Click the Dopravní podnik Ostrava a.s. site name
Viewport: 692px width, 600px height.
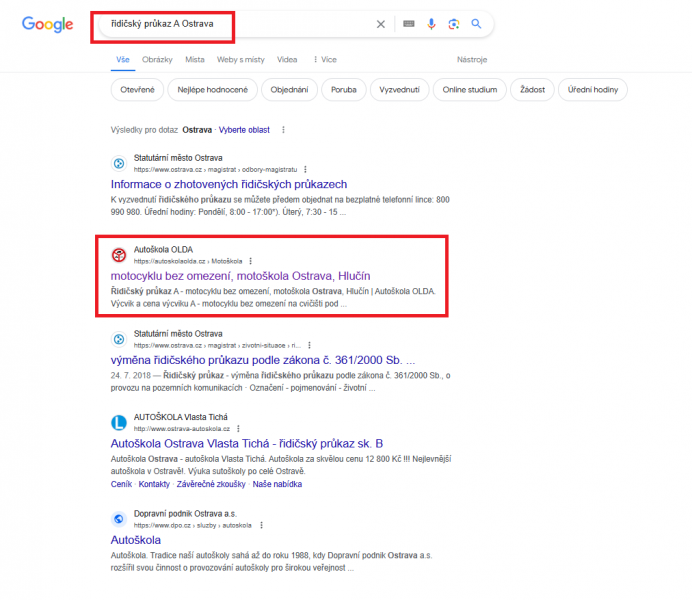(x=185, y=514)
